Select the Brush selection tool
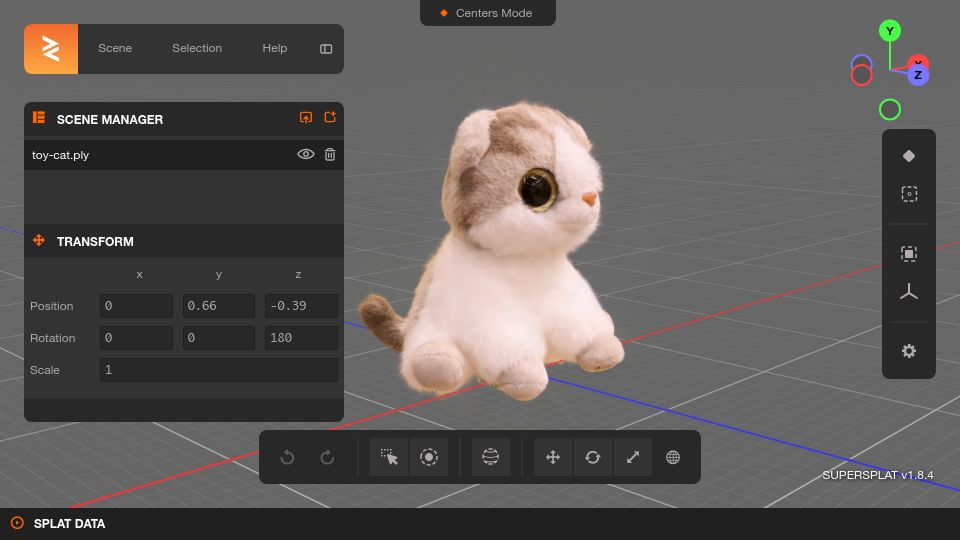 pyautogui.click(x=429, y=457)
